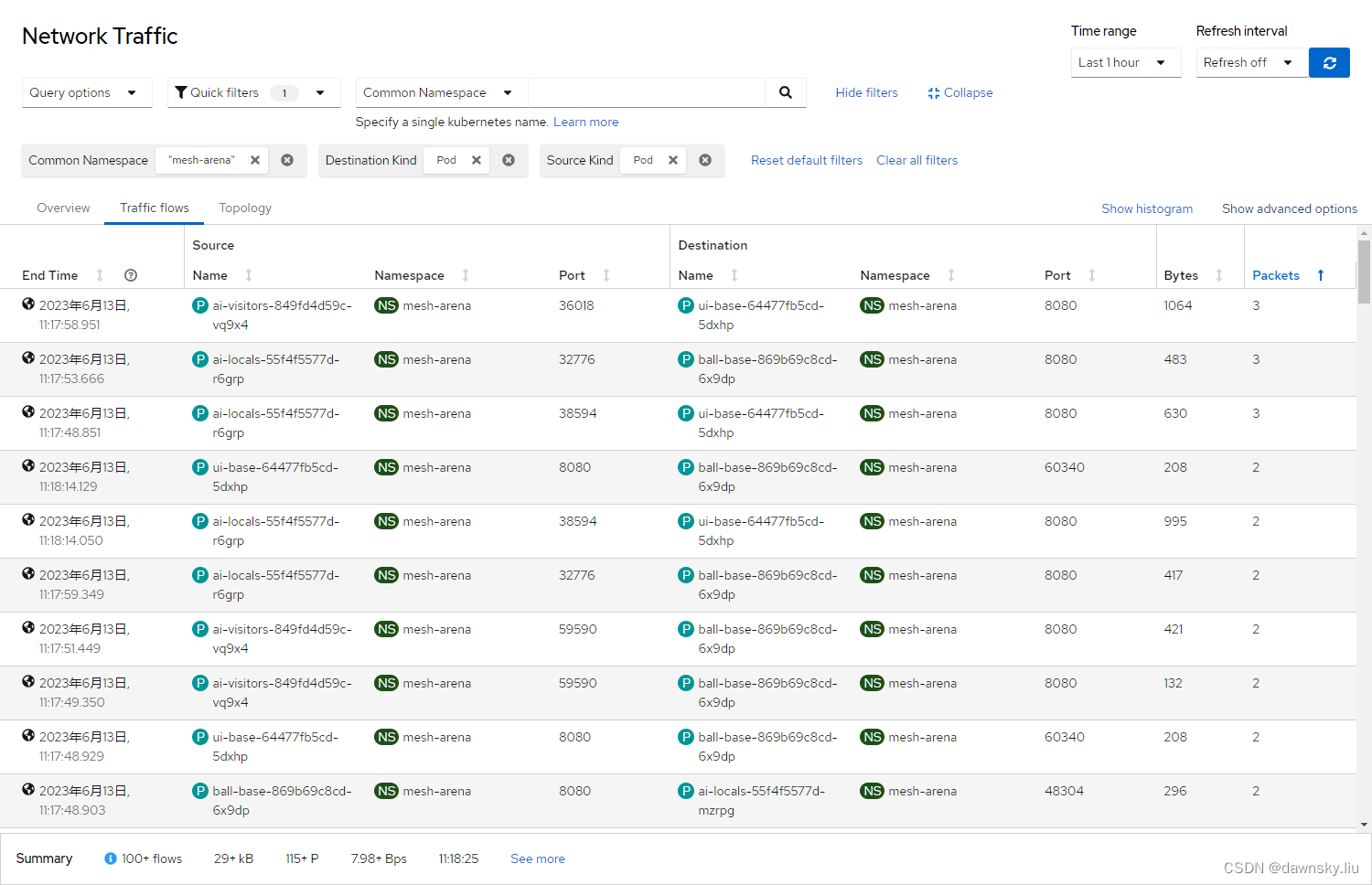
Task: Click destination ai-locals-55f4f5577d-mzrpg pod name
Action: pyautogui.click(x=762, y=800)
